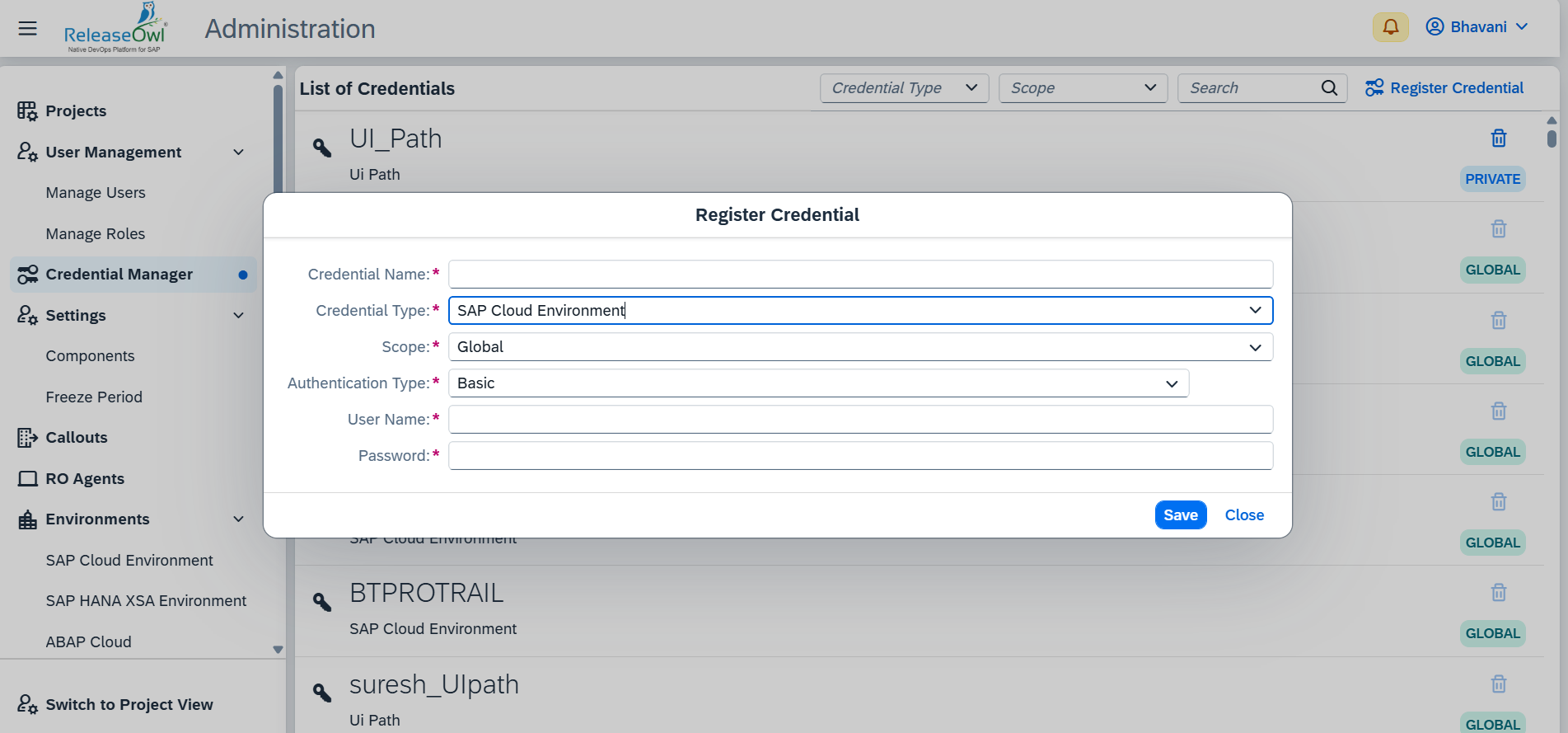Click Switch to Project View

(x=129, y=705)
